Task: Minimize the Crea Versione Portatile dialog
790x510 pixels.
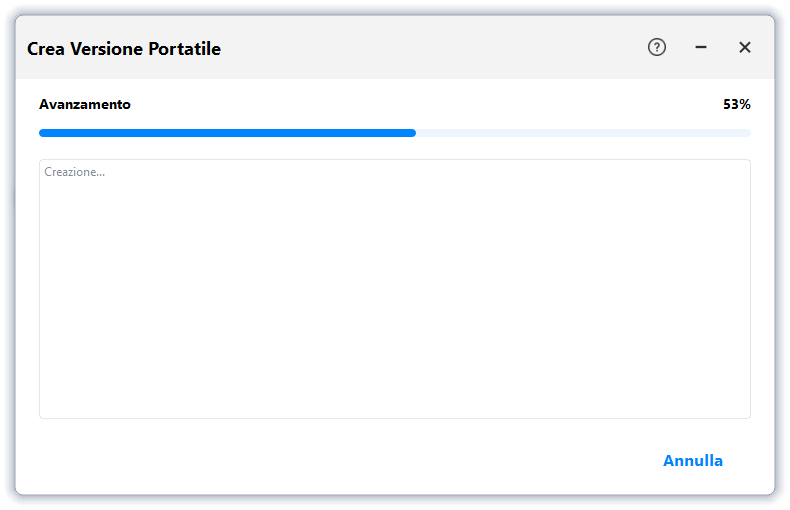Action: coord(701,47)
